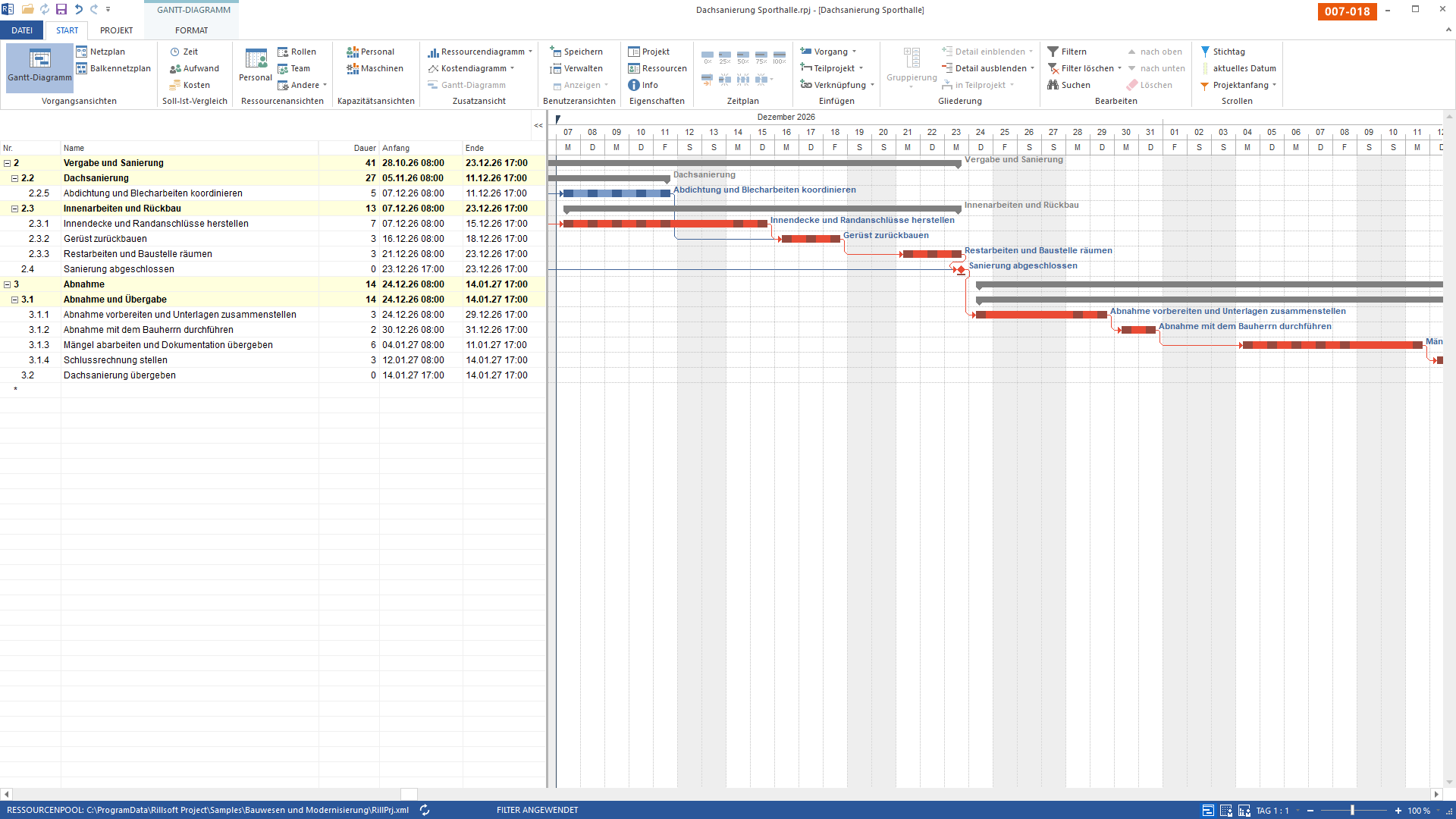Undo the last action in the toolbar
This screenshot has width=1456, height=819.
click(x=78, y=9)
